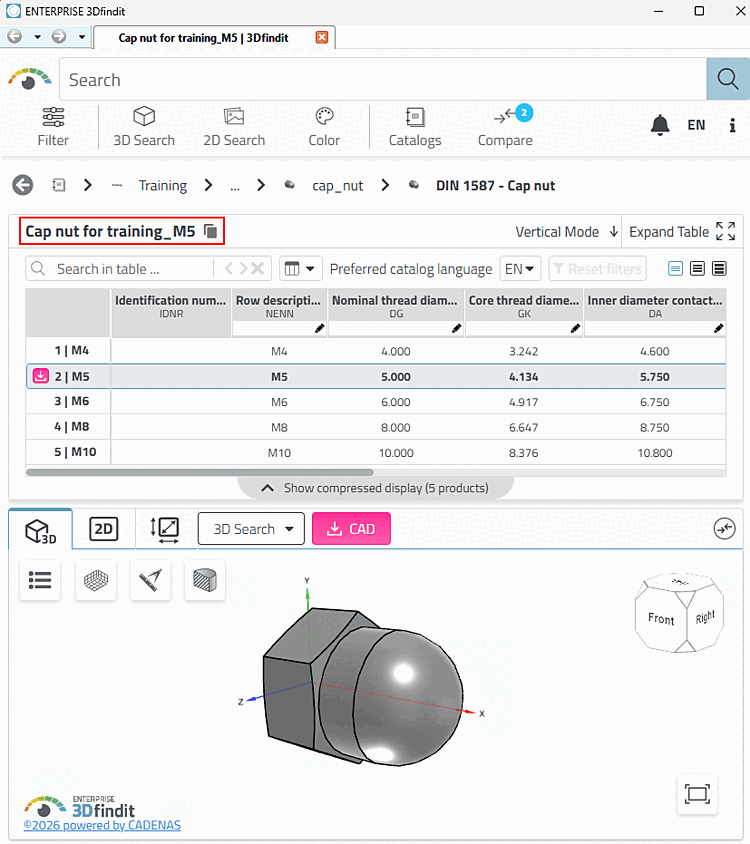This screenshot has width=750, height=844.
Task: Fit the 3D model to view
Action: (697, 794)
